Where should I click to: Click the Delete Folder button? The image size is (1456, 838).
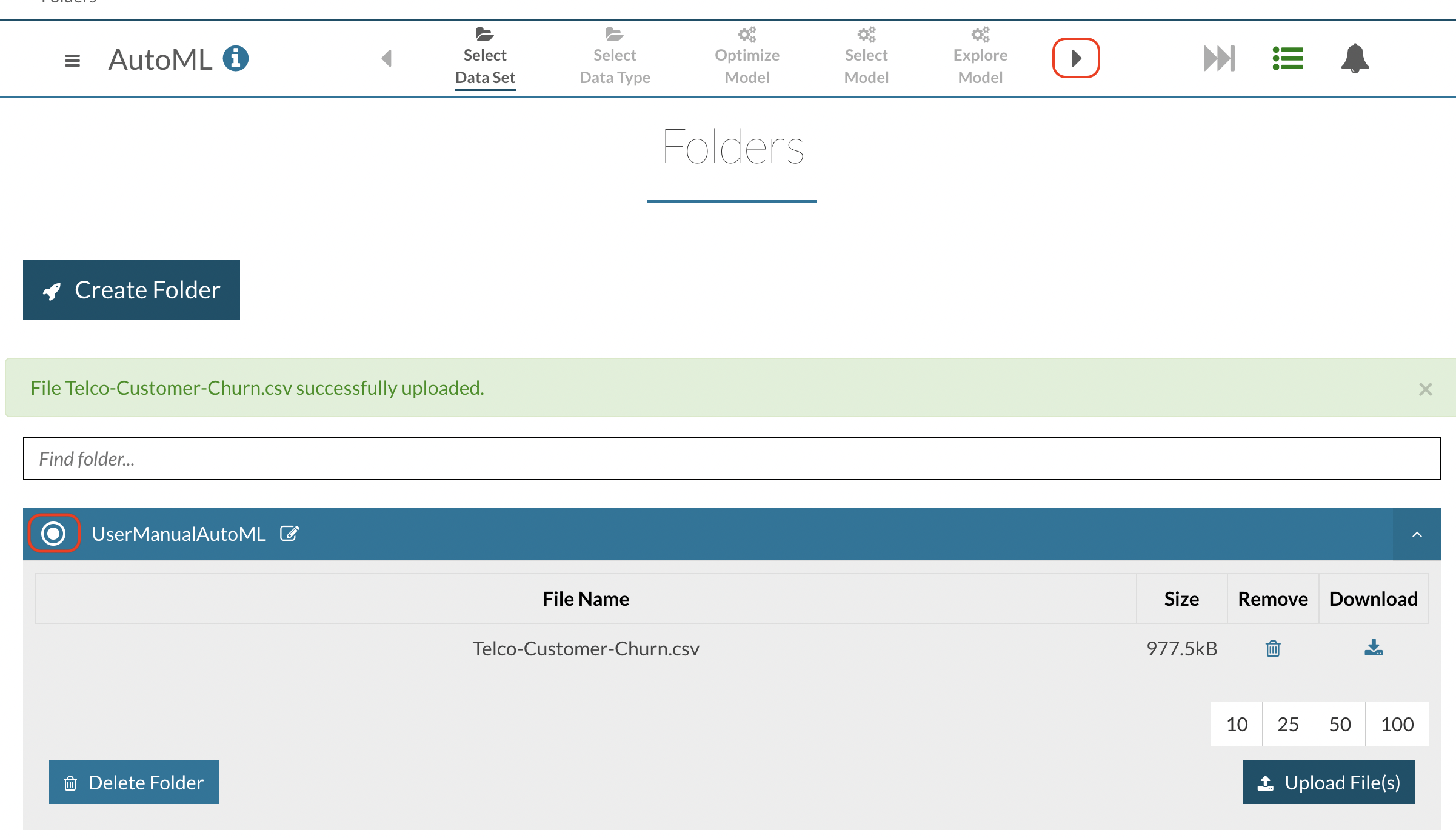pyautogui.click(x=134, y=782)
